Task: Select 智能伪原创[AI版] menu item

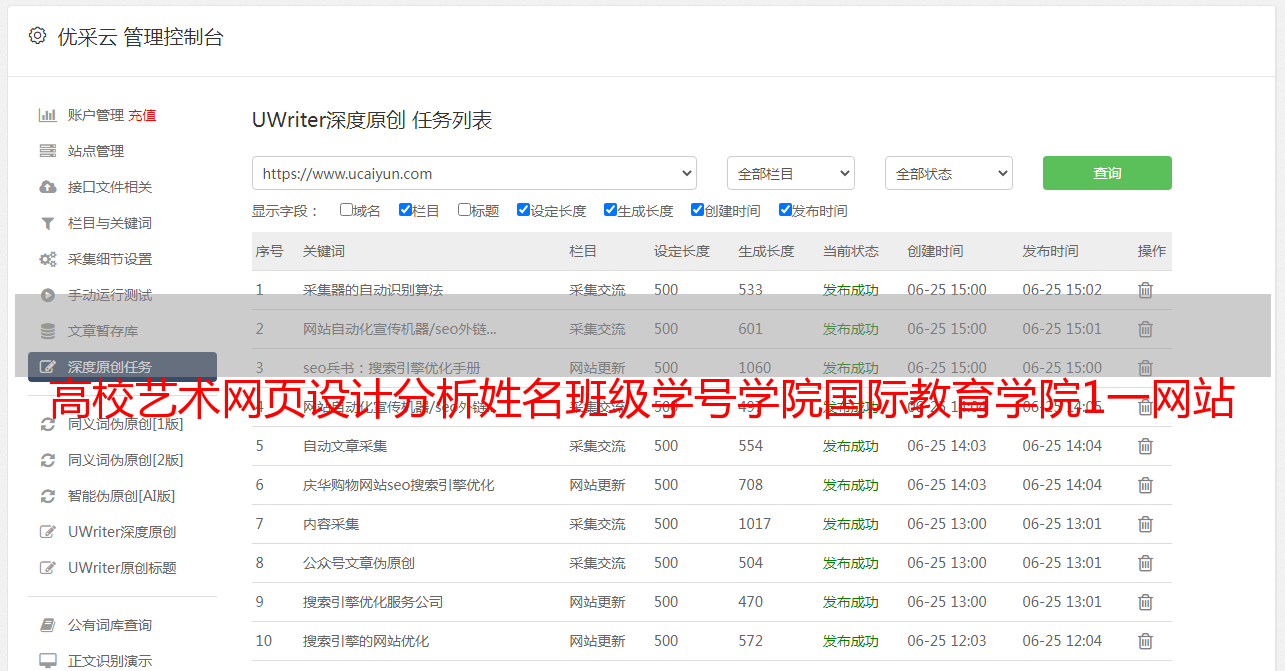Action: (121, 496)
